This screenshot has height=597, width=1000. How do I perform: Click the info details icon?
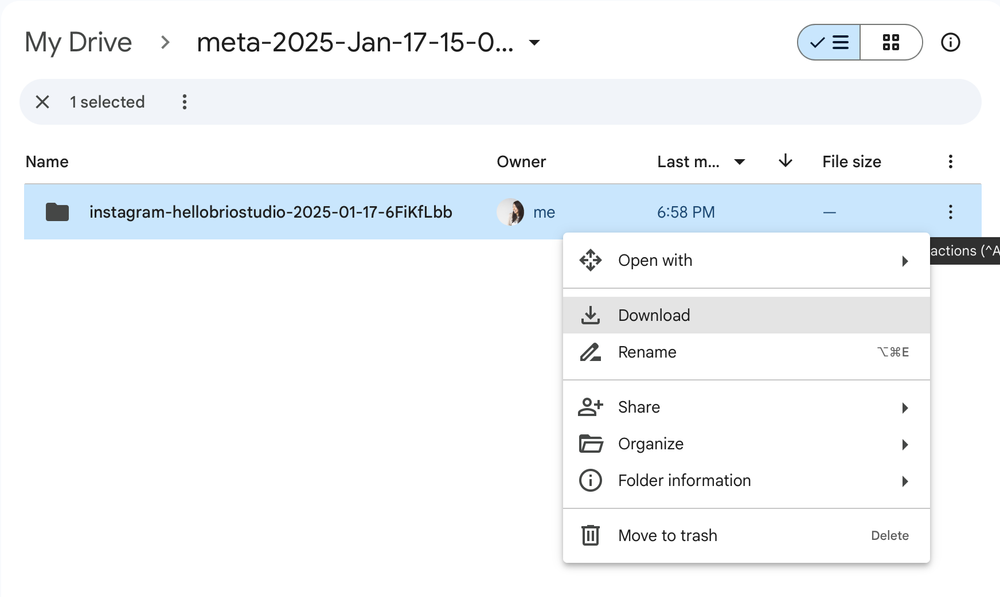coord(951,42)
